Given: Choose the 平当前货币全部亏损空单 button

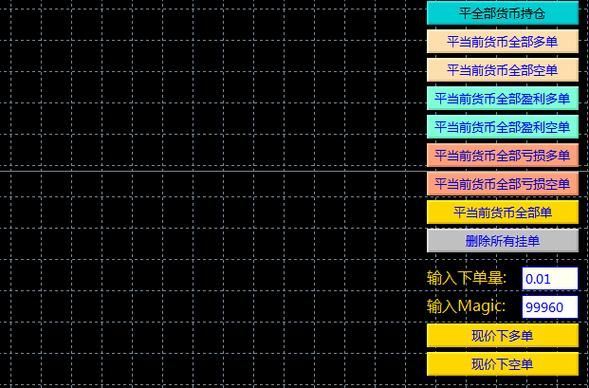Looking at the screenshot, I should click(503, 184).
